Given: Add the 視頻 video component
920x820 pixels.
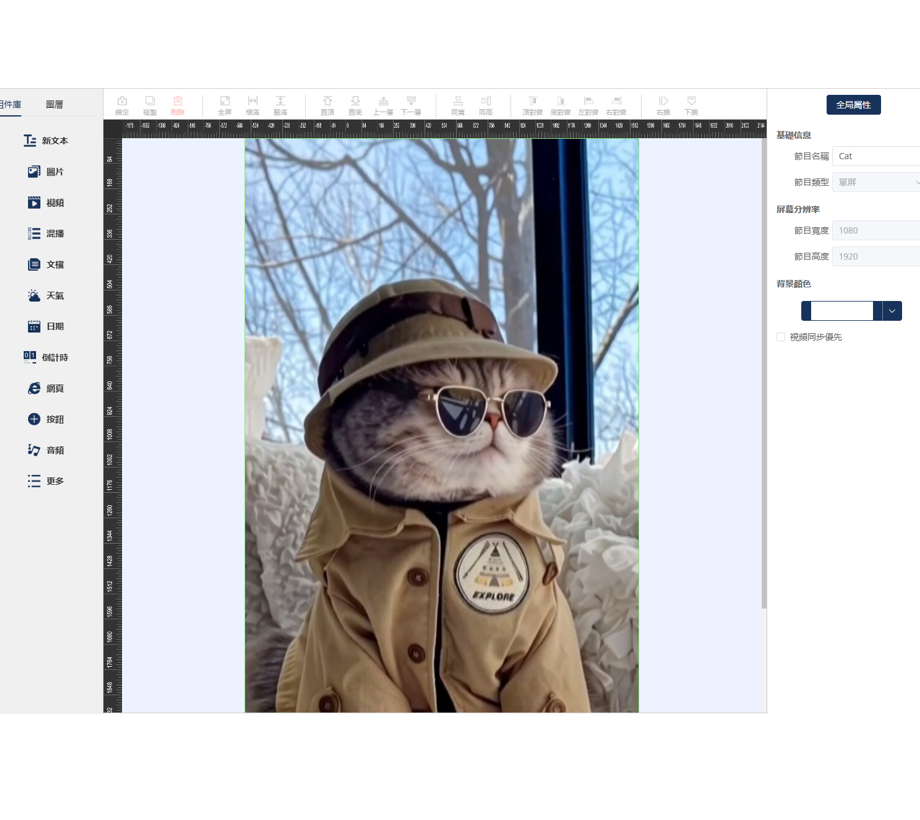Looking at the screenshot, I should pyautogui.click(x=46, y=203).
